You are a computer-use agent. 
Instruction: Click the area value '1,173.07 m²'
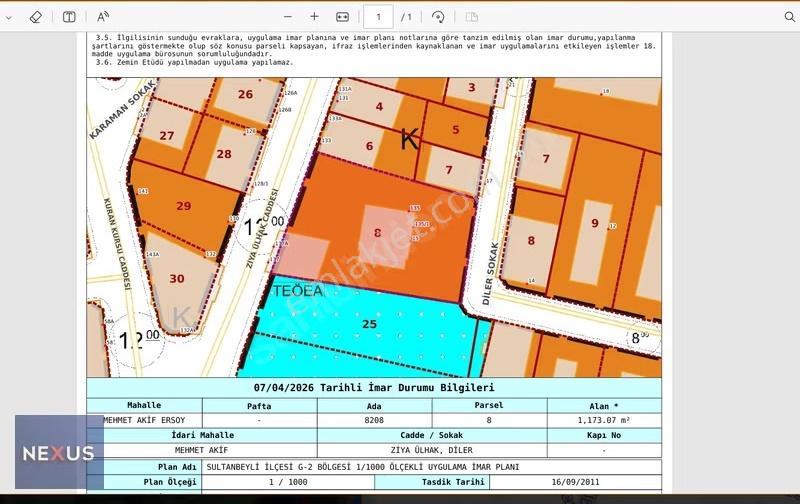coord(604,420)
